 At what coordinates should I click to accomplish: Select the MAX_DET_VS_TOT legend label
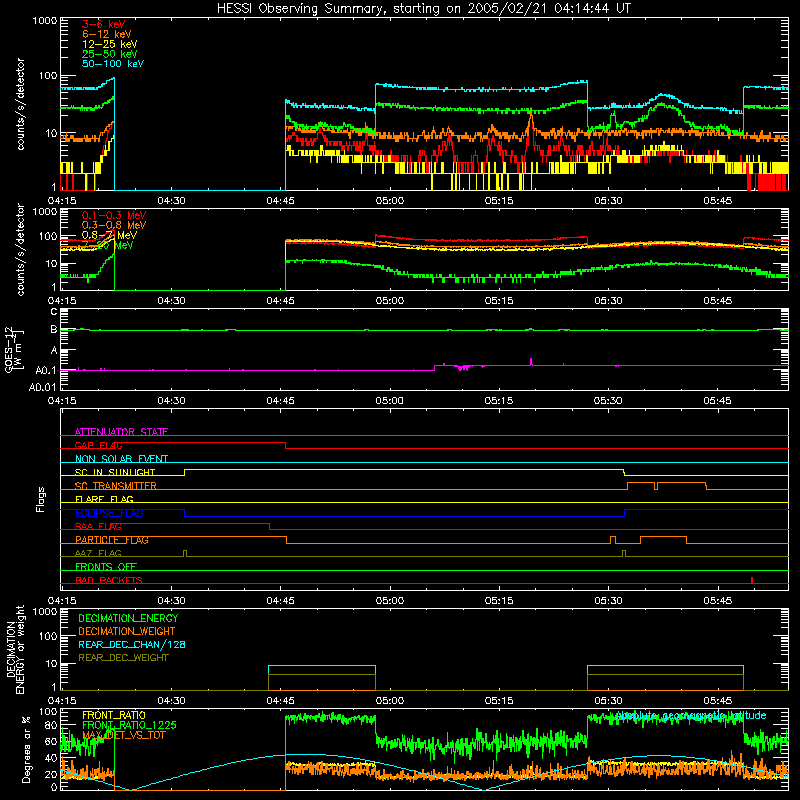123,735
